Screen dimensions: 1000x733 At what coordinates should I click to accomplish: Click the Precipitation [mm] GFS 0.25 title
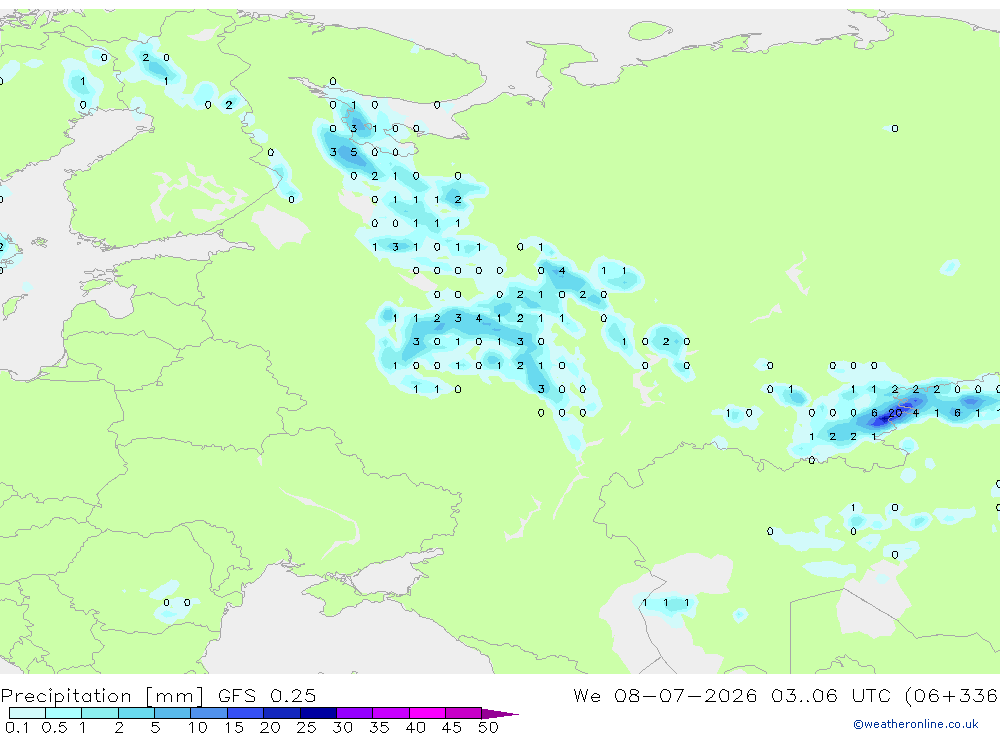coord(158,696)
